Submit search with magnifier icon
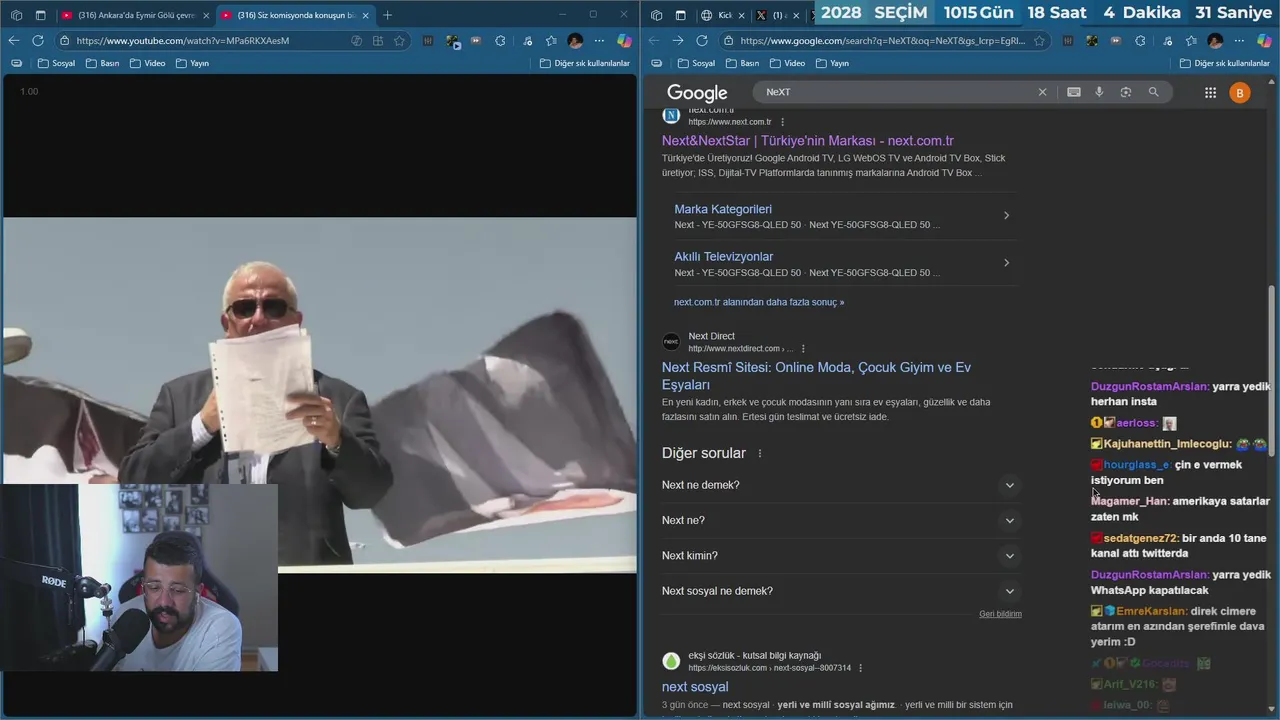Viewport: 1280px width, 720px height. tap(1153, 92)
